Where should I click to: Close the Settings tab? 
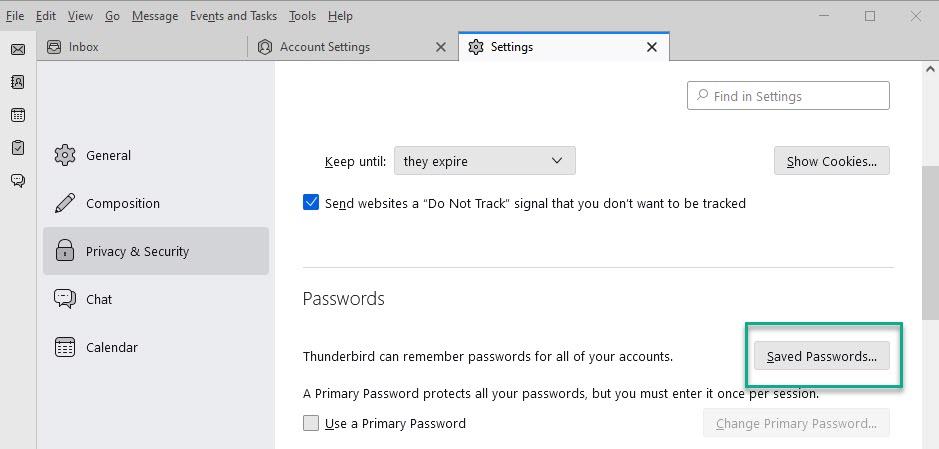(x=652, y=47)
